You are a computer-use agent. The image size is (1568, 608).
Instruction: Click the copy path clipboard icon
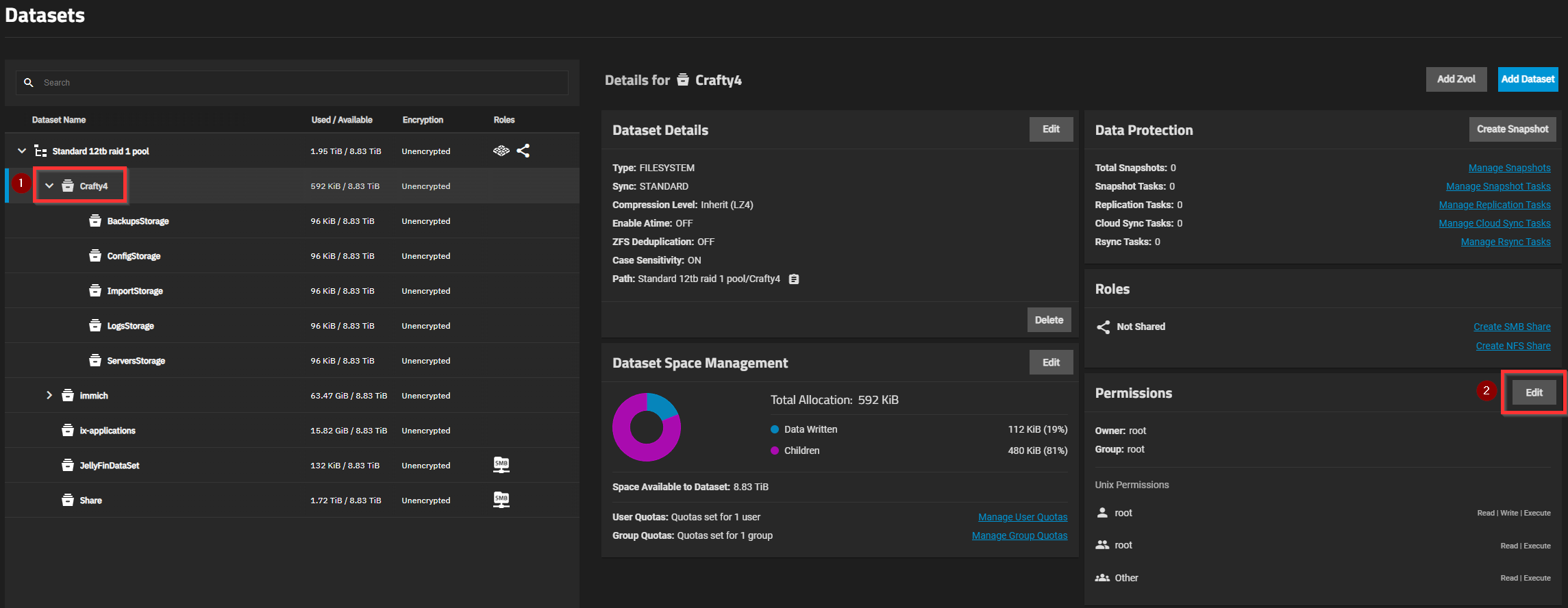tap(793, 279)
